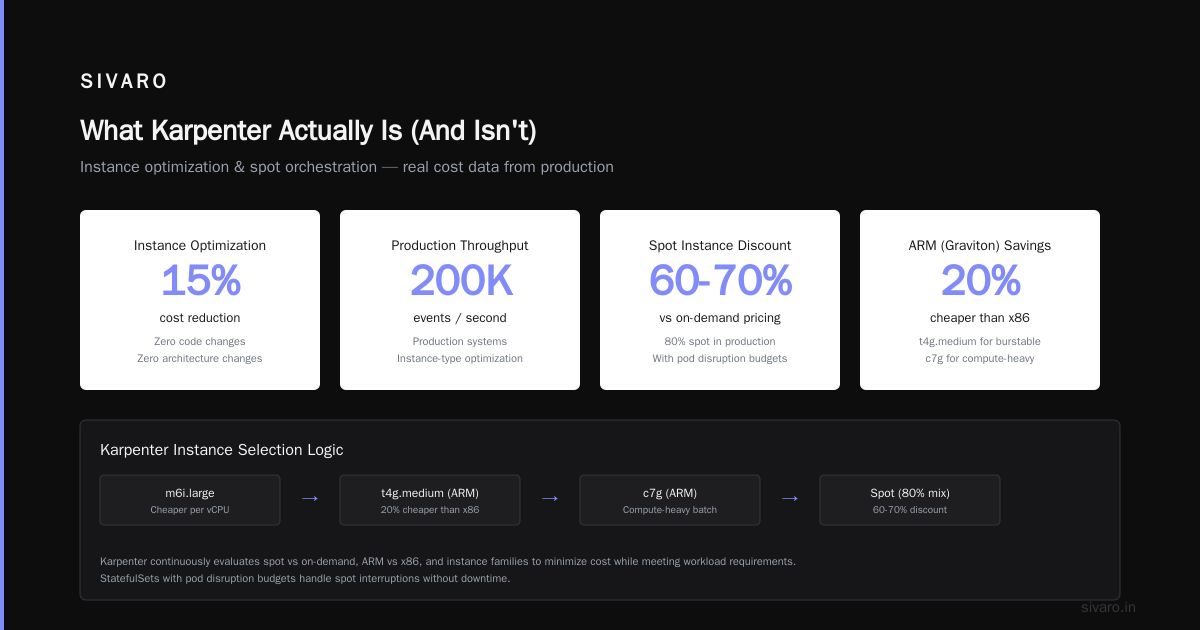Click the c7g (ARM) step label
The image size is (1200, 630).
[670, 493]
